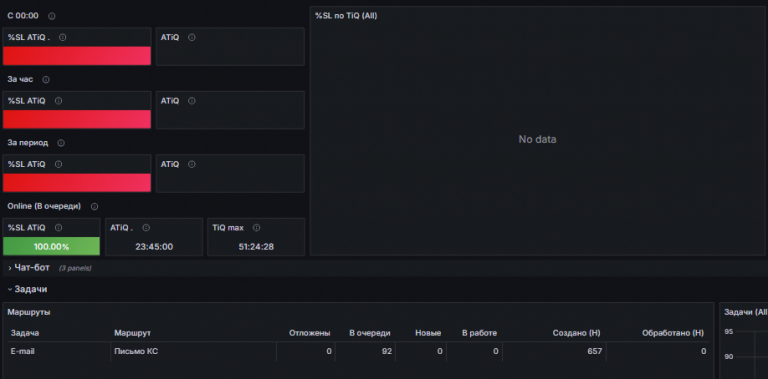Open the '%SL по TiQ (All)' panel title menu

(346, 16)
